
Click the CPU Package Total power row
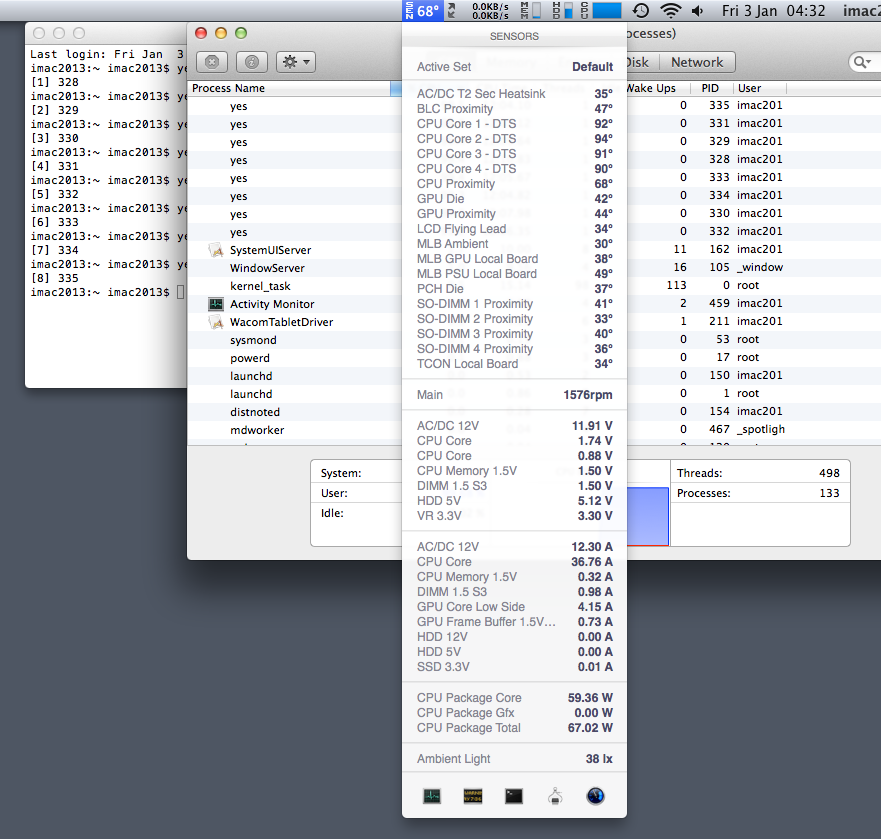coord(514,728)
